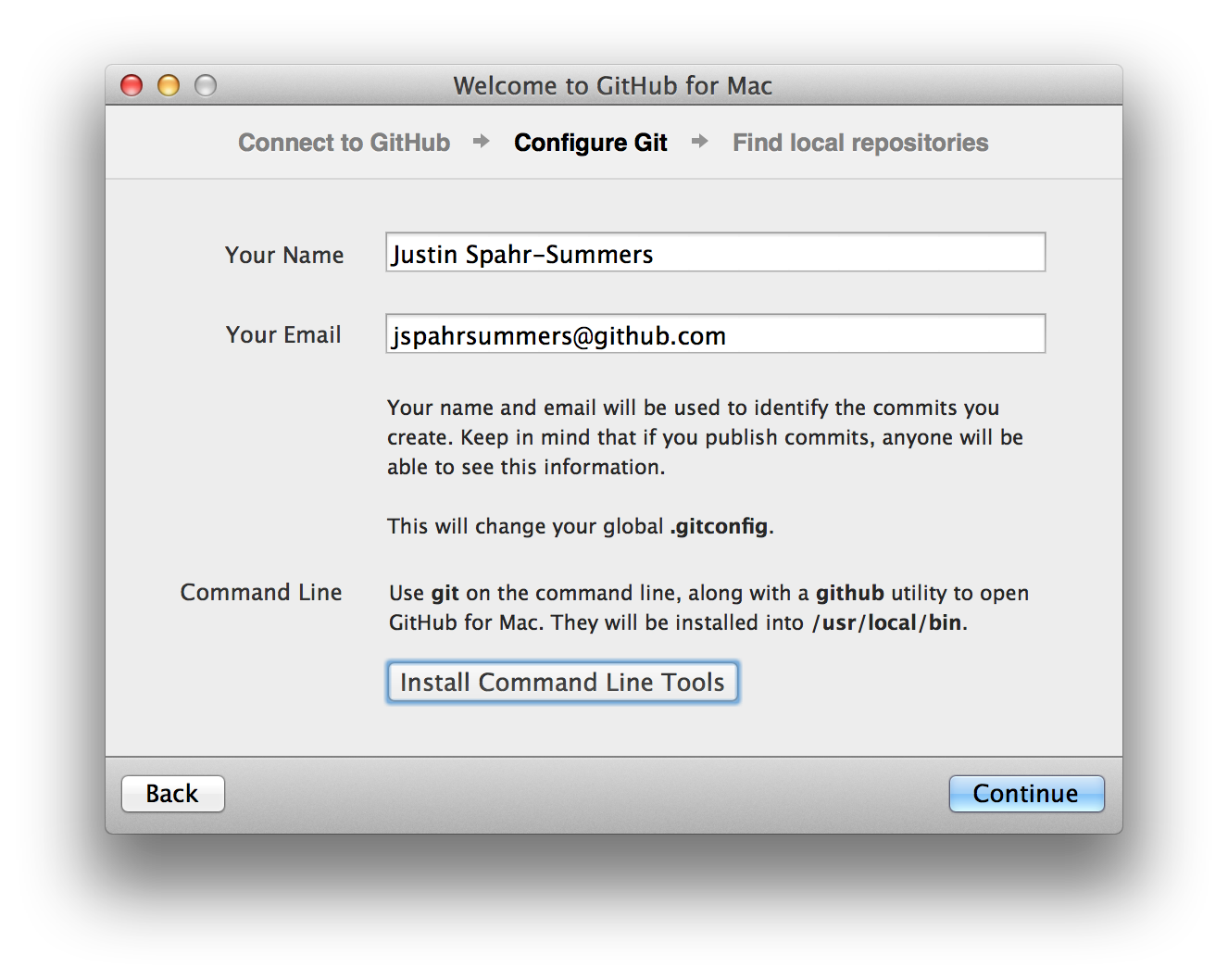Viewport: 1228px width, 980px height.
Task: Proceed by clicking Continue
Action: coord(1026,794)
